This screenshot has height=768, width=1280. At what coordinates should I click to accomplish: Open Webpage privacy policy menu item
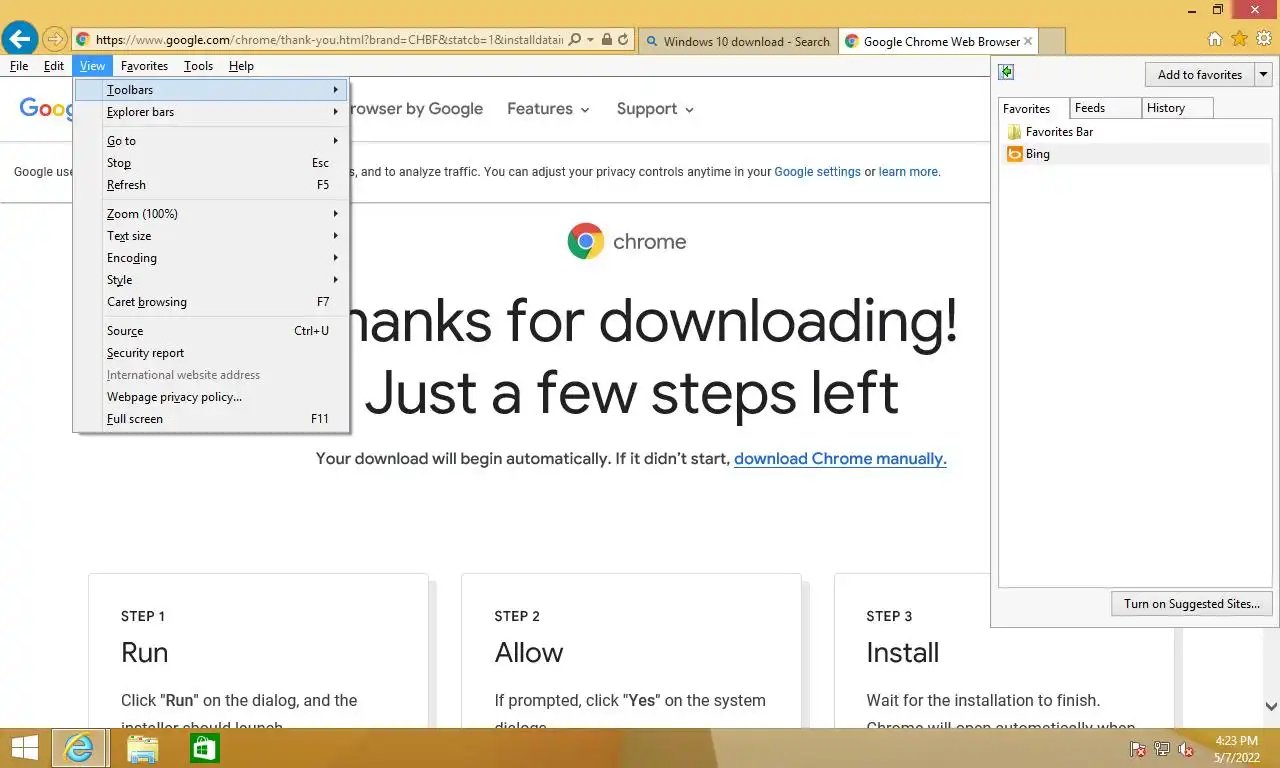click(212, 397)
